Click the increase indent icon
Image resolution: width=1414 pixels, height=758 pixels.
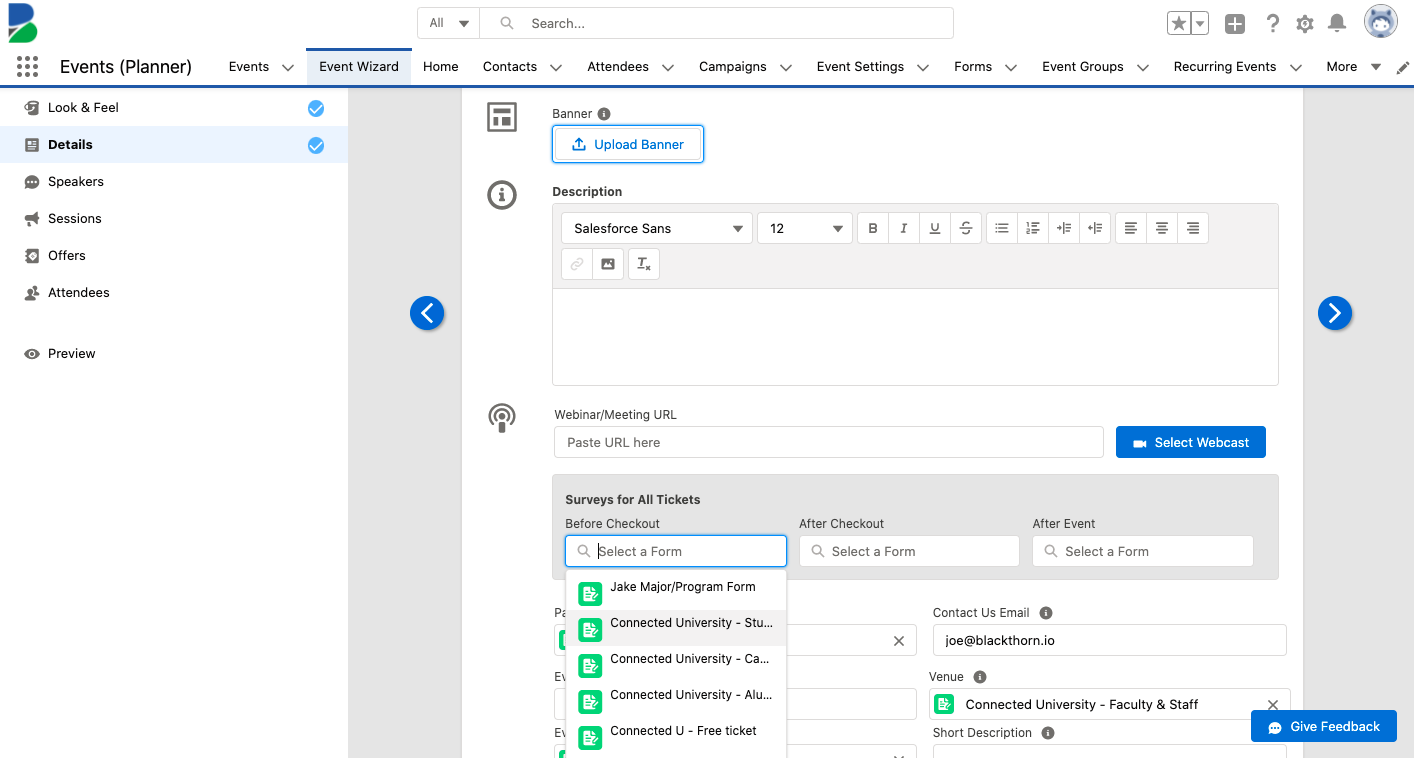click(1064, 228)
